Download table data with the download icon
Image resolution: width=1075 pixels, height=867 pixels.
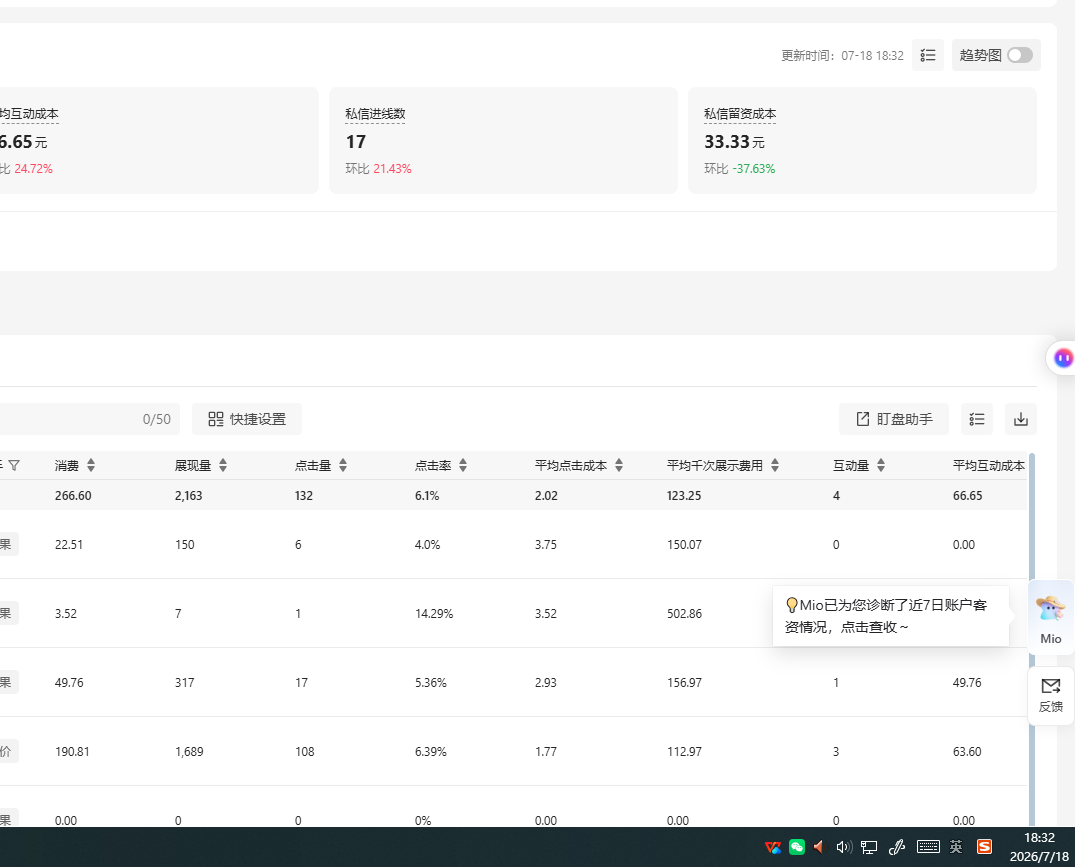(x=1021, y=419)
